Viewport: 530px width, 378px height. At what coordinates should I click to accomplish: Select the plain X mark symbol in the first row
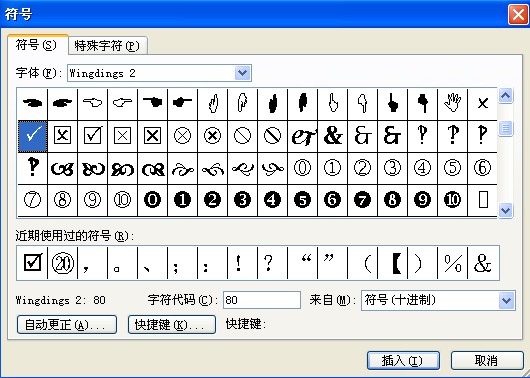pos(482,103)
